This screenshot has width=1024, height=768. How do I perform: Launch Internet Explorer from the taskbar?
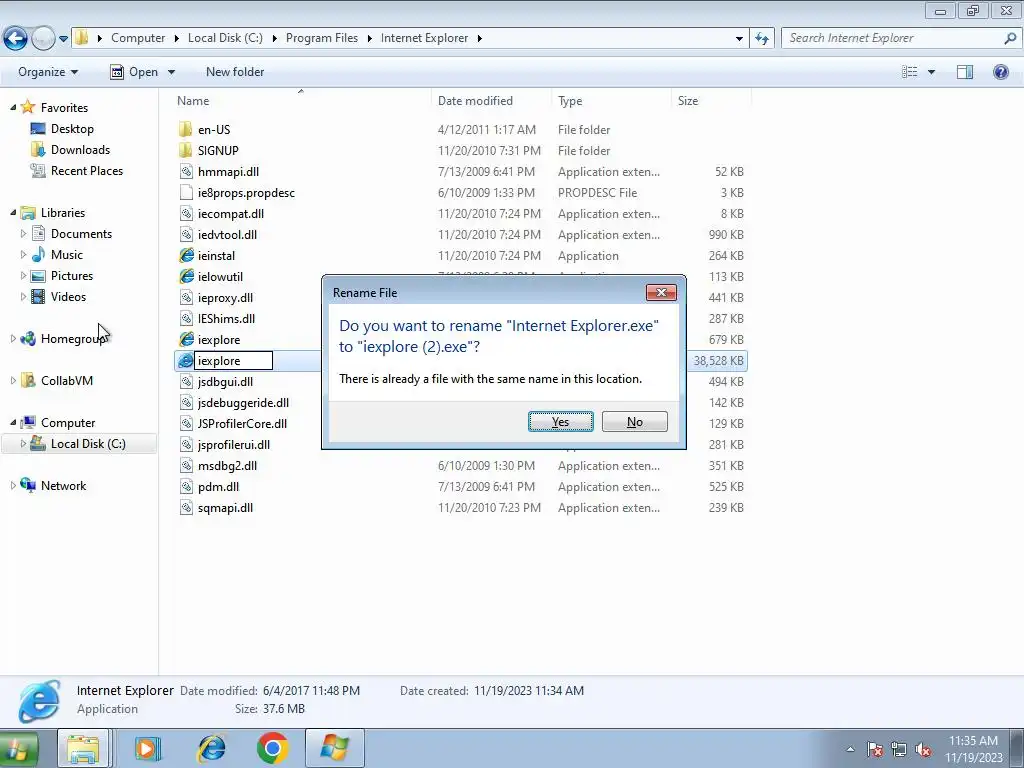pyautogui.click(x=212, y=748)
